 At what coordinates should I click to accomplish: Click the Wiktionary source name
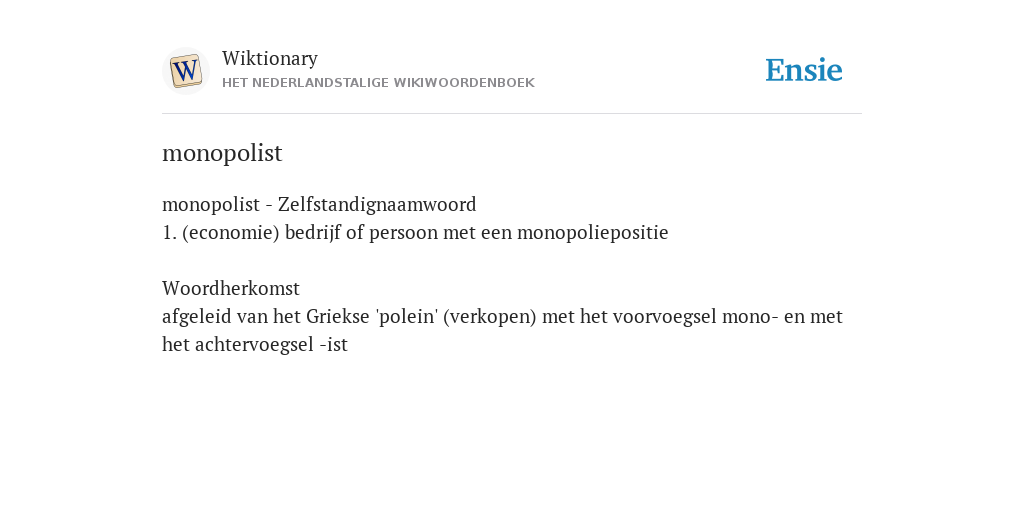(270, 58)
